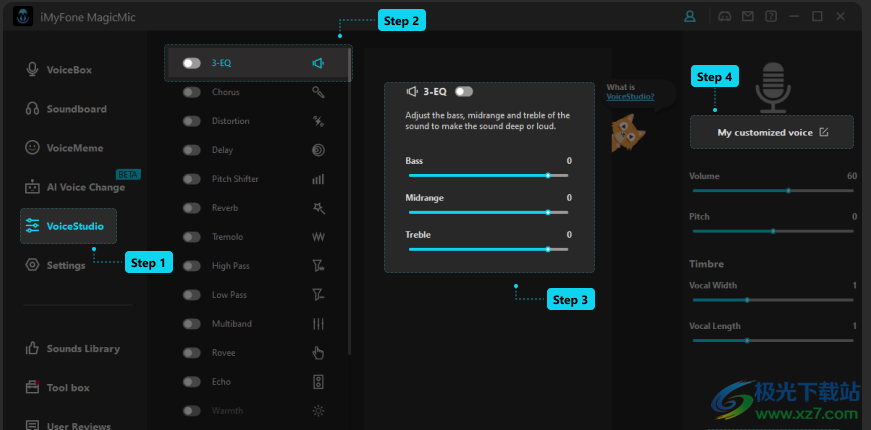Enable the Warmth toggle

(x=192, y=411)
